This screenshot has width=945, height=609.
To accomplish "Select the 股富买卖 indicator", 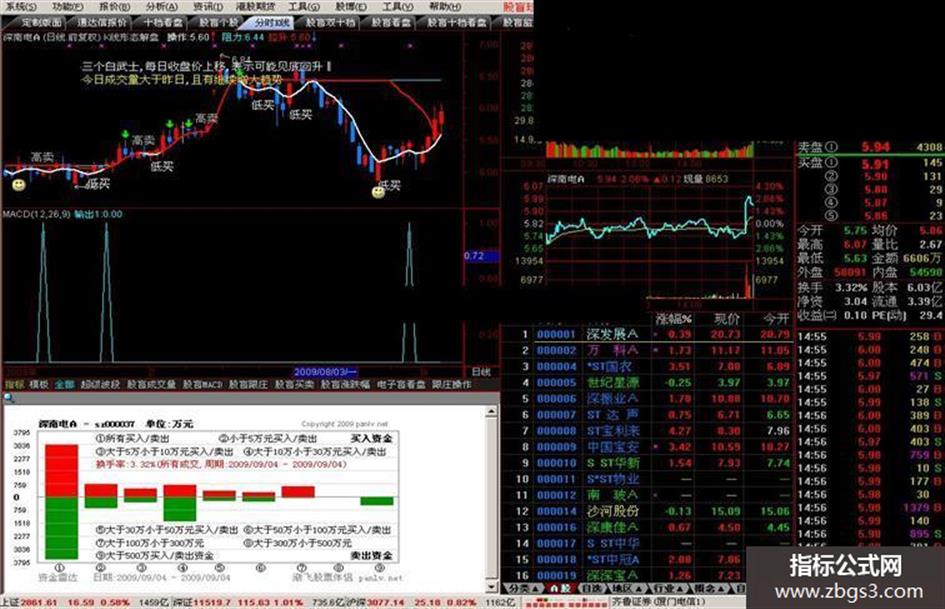I will 294,384.
